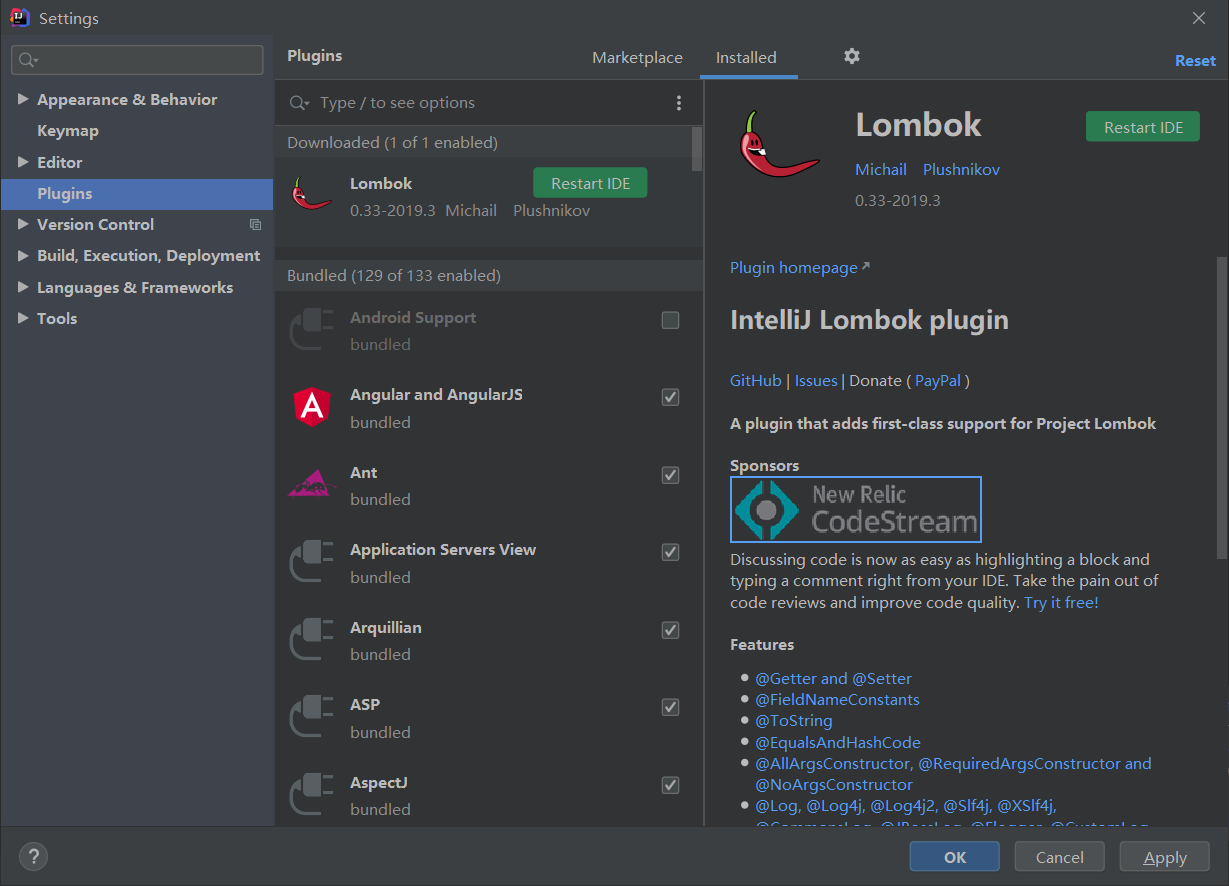Open the GitHub link
Screen dimensions: 1229x886
click(x=756, y=381)
